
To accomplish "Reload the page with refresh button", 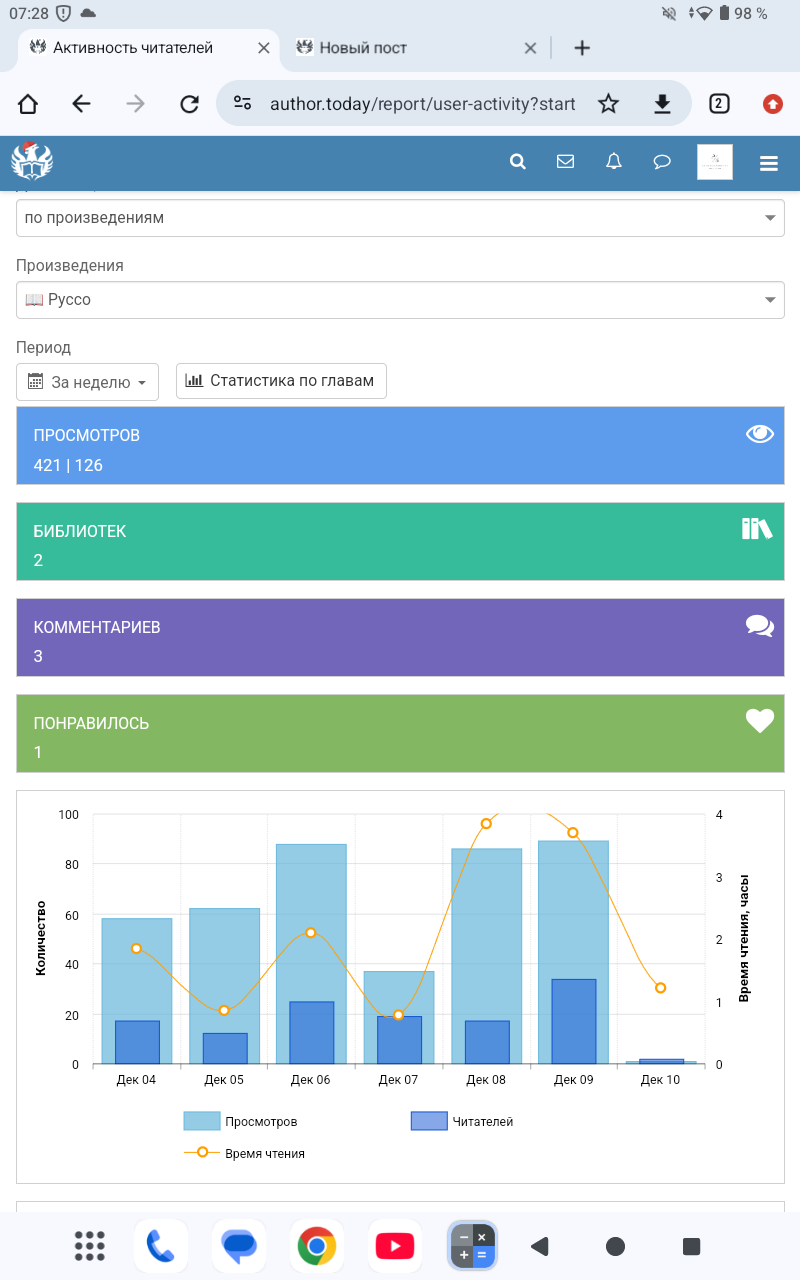I will [189, 104].
